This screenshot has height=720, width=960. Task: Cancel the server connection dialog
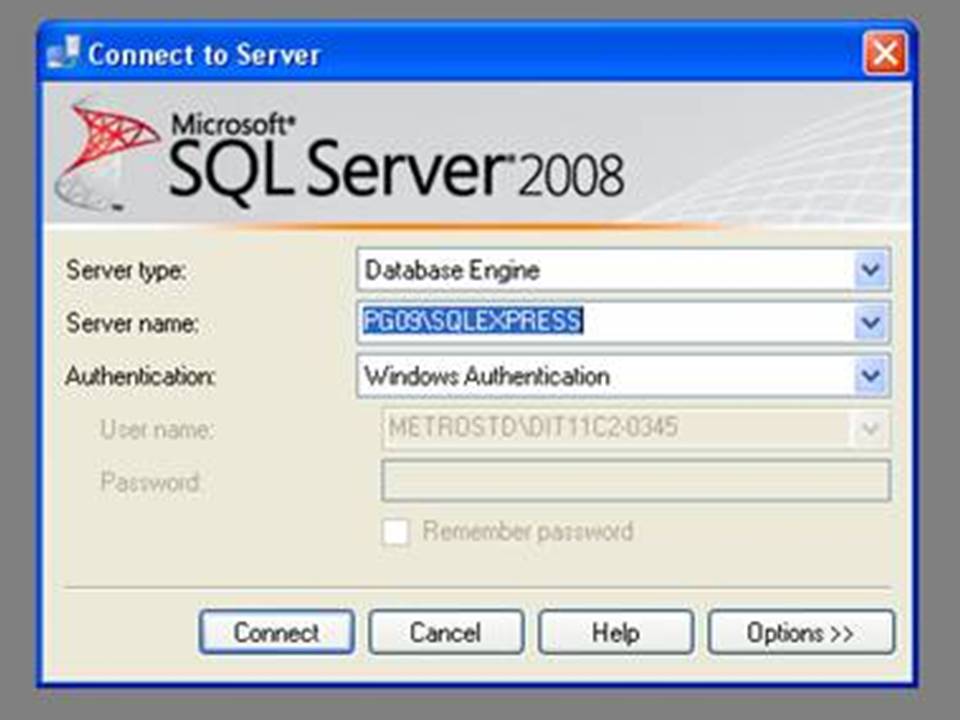(446, 632)
